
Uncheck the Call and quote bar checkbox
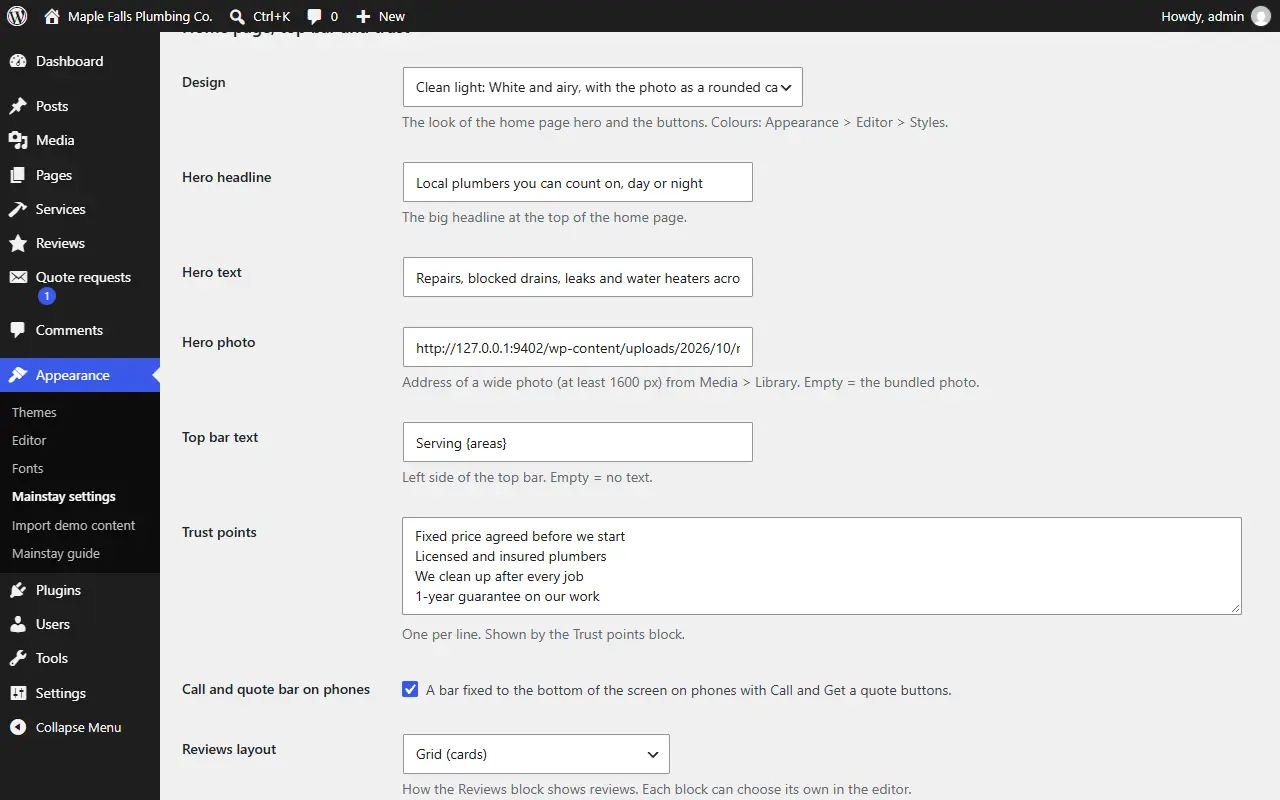[x=410, y=689]
